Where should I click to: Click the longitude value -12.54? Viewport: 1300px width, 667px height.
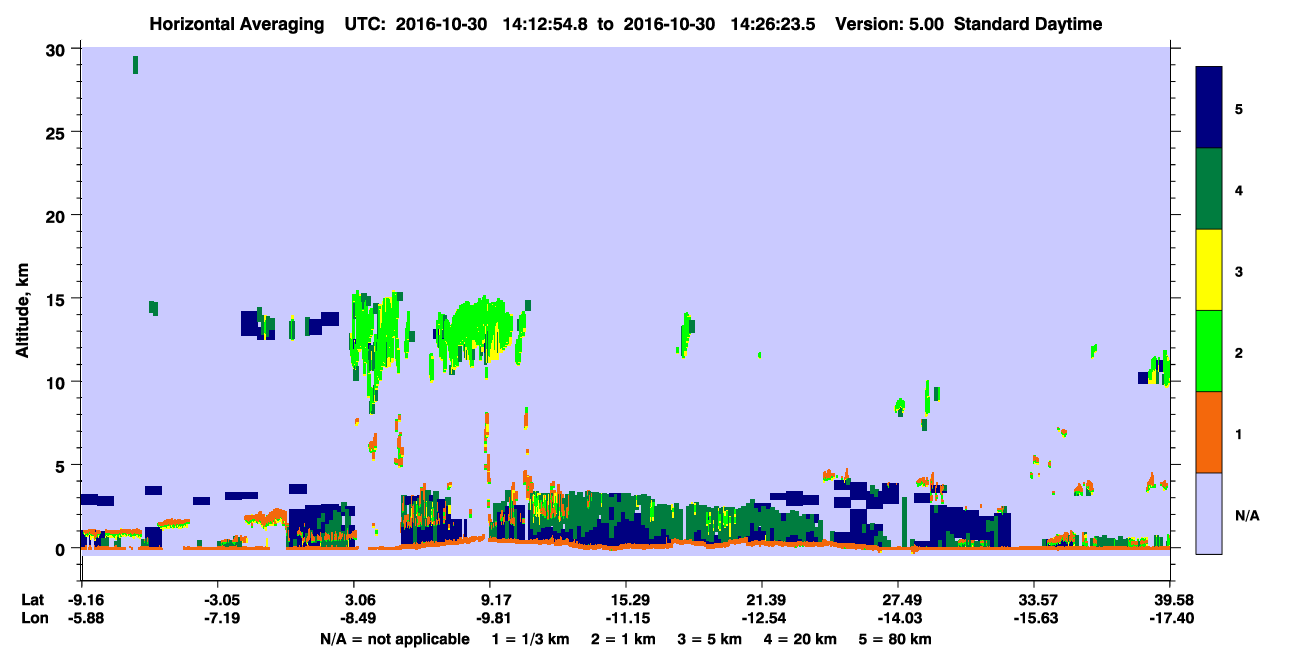tap(762, 618)
